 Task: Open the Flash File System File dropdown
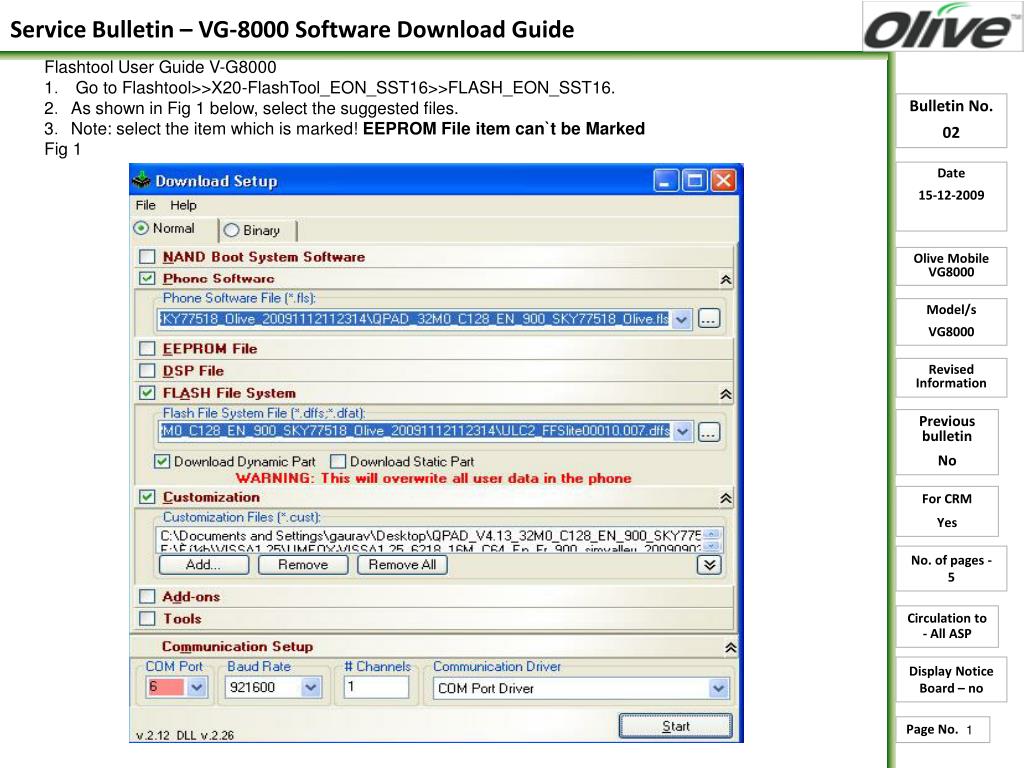682,432
